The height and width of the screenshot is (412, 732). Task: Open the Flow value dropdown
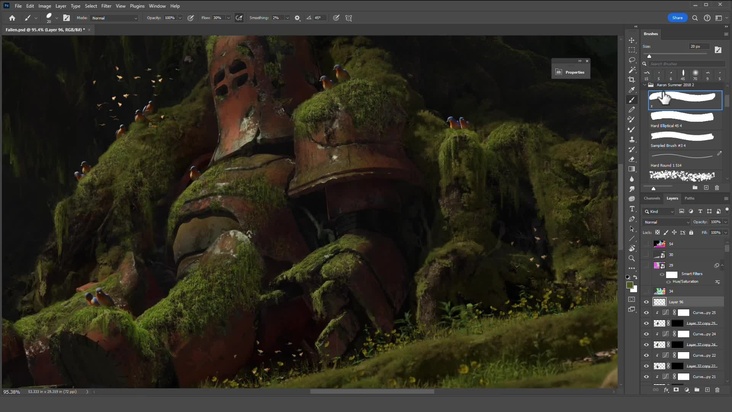point(228,18)
